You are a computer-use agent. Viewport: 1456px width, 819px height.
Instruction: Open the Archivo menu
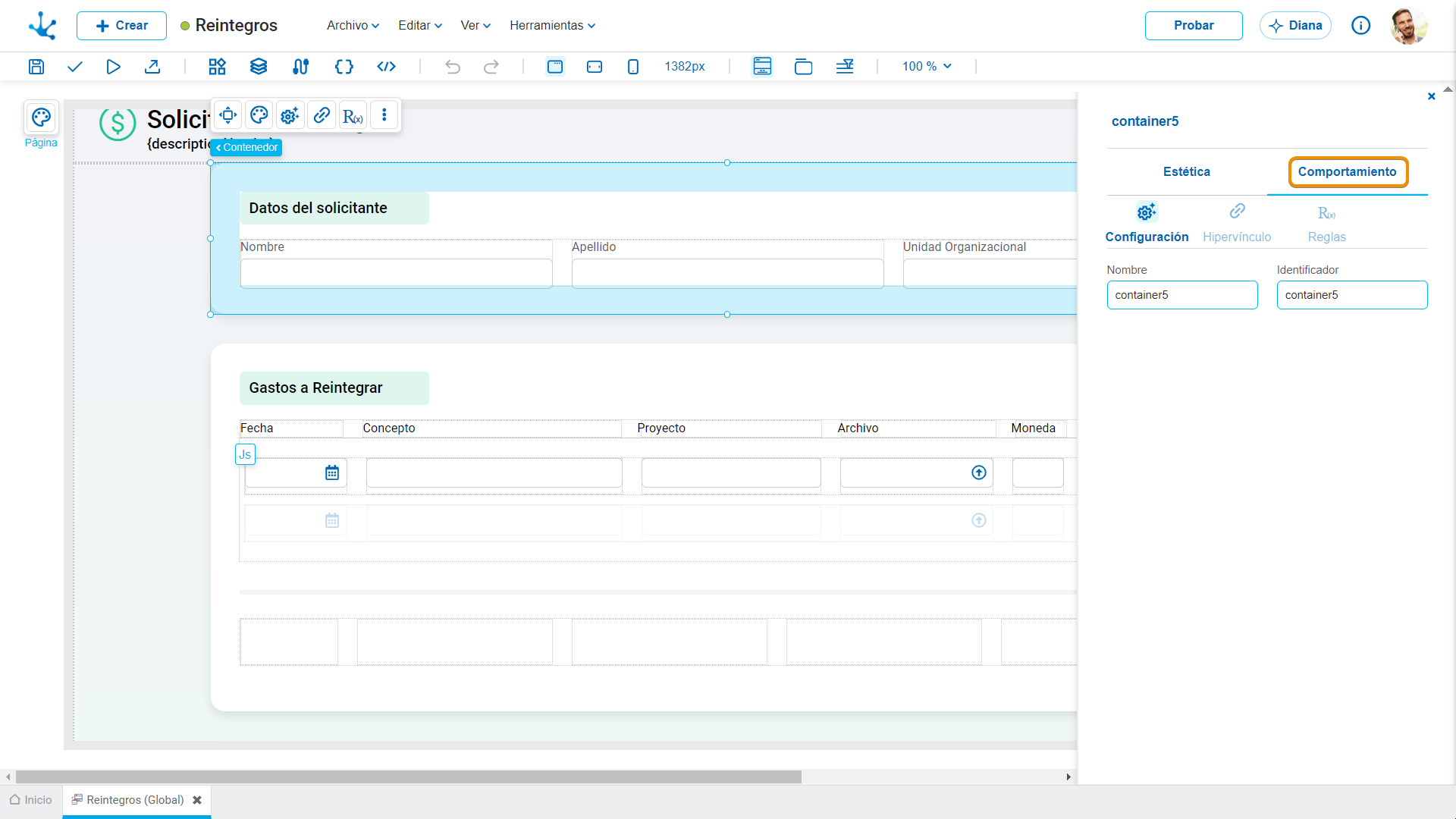coord(353,26)
